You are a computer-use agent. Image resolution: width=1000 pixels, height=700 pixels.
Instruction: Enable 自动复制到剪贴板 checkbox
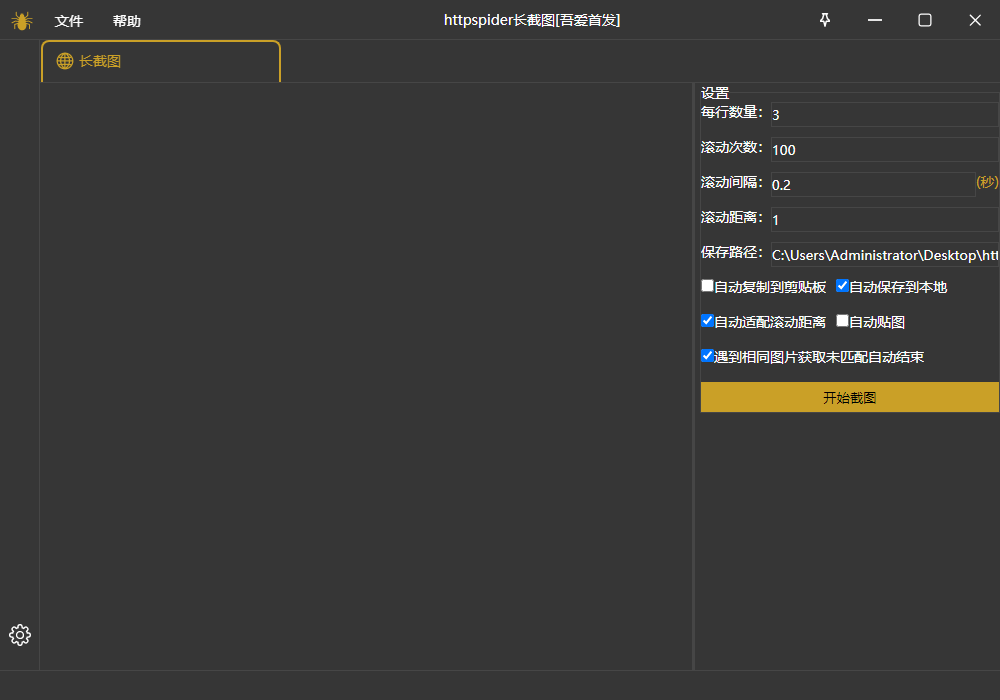click(707, 285)
